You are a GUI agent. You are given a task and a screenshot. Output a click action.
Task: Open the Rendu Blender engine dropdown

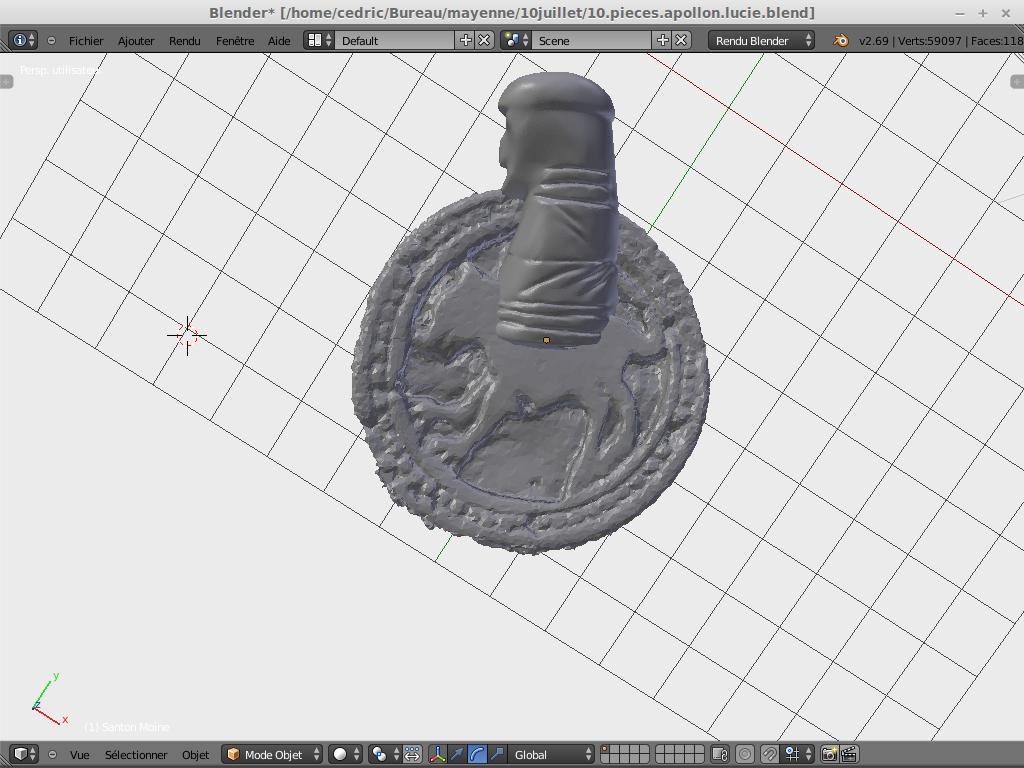[761, 41]
